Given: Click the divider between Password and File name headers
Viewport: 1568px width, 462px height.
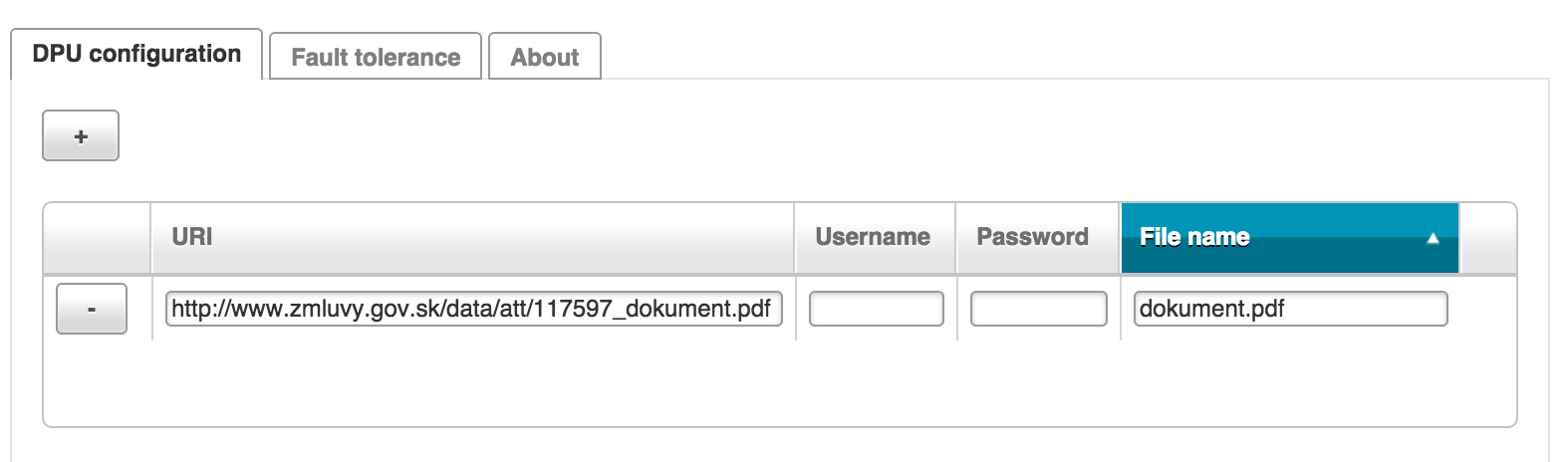Looking at the screenshot, I should [1120, 237].
